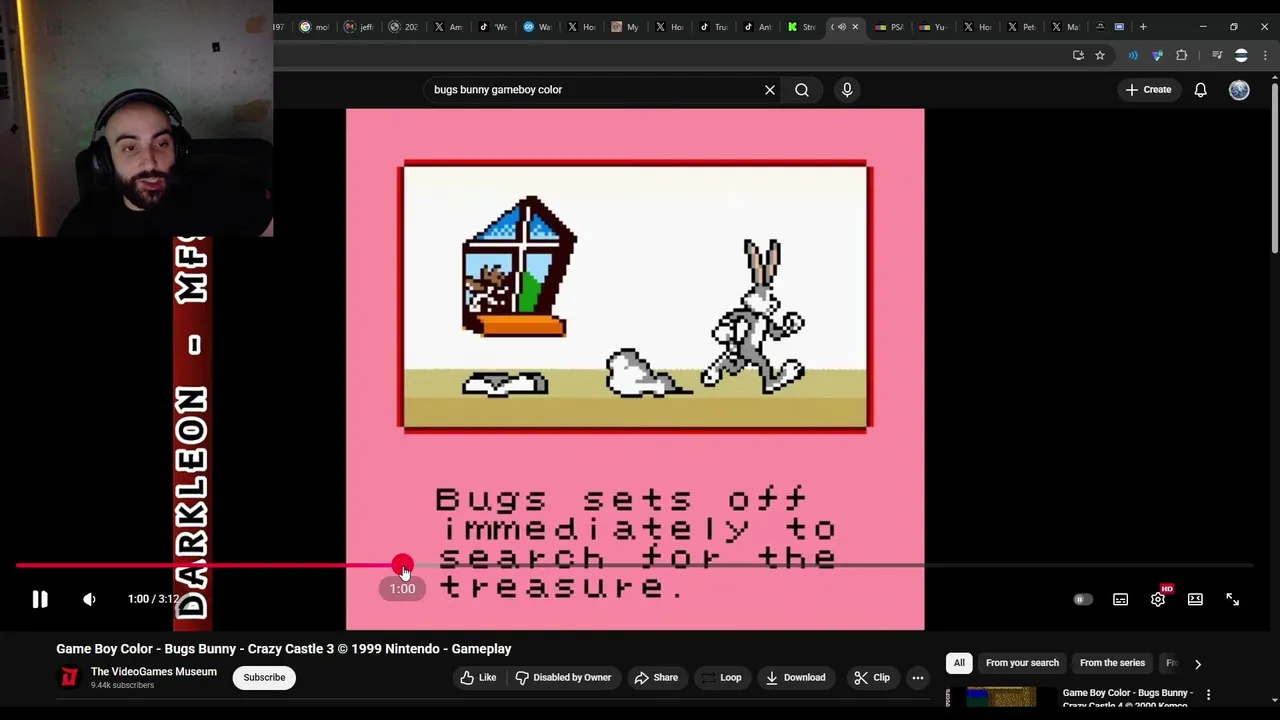Switch to theater mode

(1195, 599)
